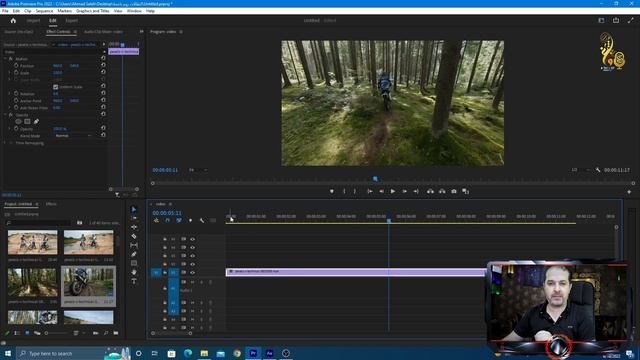
Task: Open Comparison View in Program monitor
Action: (x=465, y=191)
